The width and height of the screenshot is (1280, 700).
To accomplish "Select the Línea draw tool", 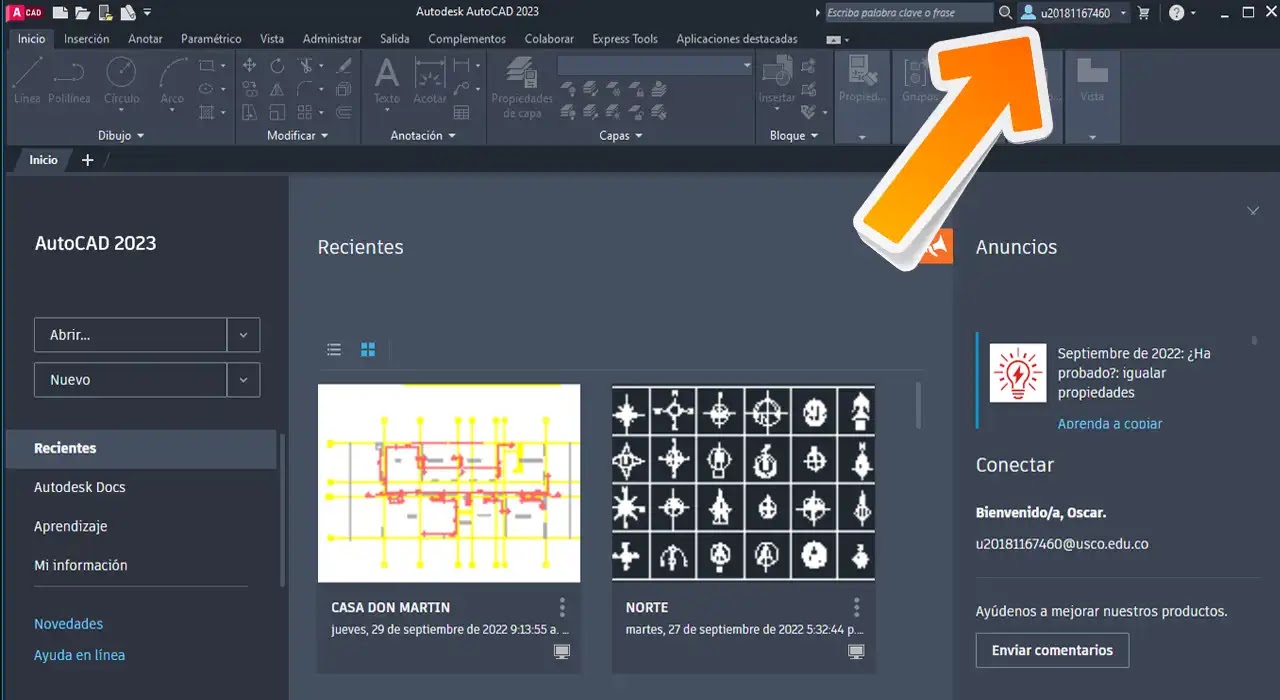I will [x=27, y=79].
